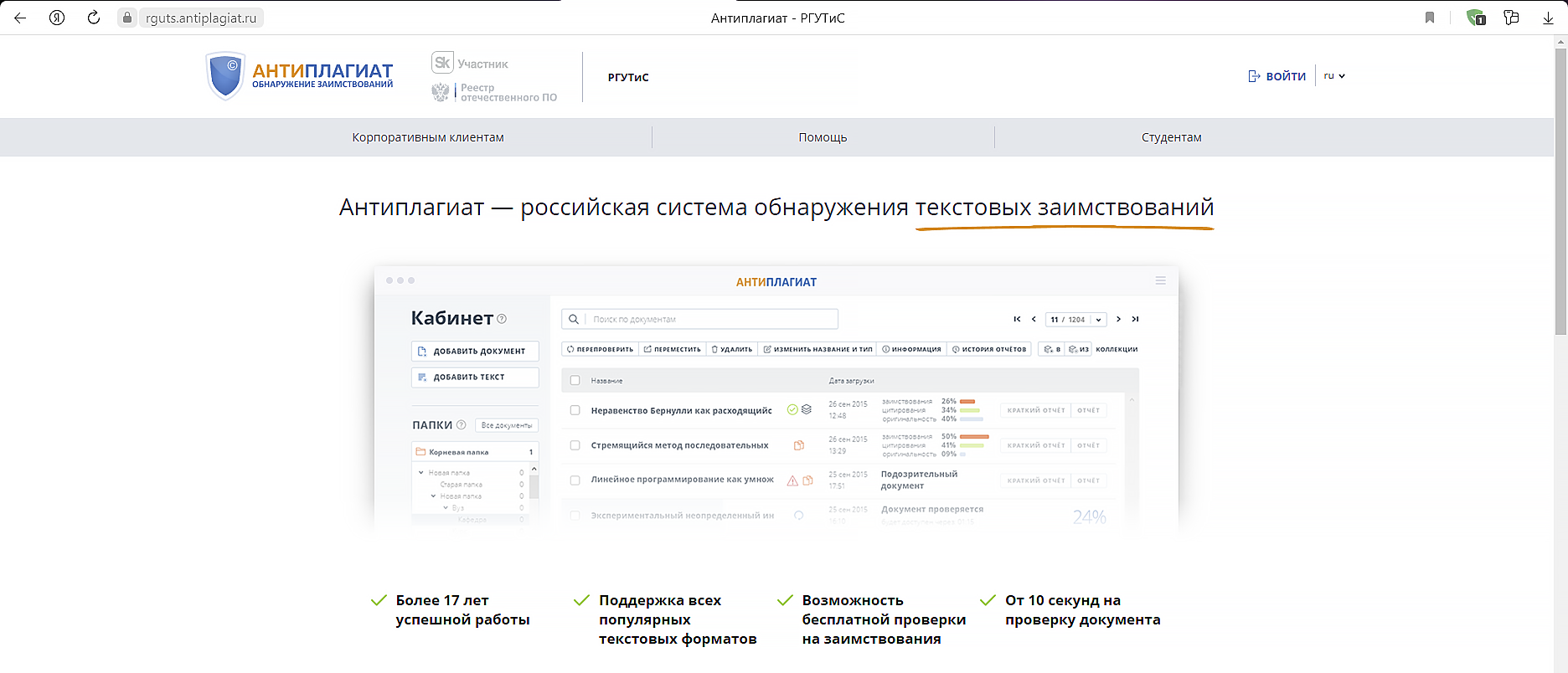This screenshot has width=1568, height=673.
Task: Select the Корневая папка folder
Action: click(x=475, y=452)
